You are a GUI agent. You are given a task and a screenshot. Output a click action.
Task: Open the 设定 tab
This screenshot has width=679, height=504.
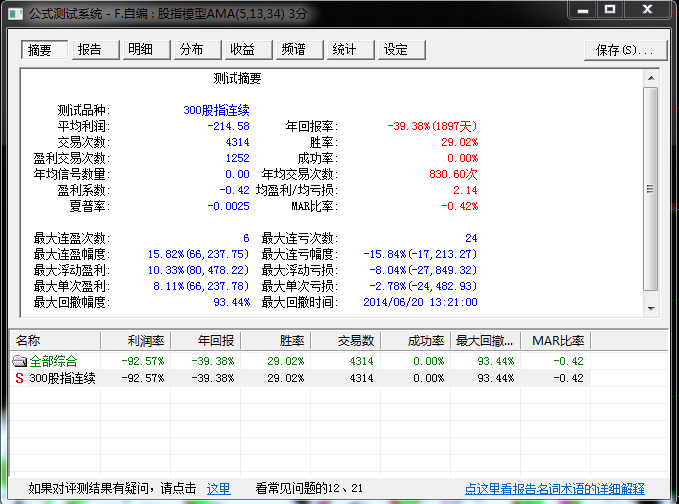coord(402,50)
